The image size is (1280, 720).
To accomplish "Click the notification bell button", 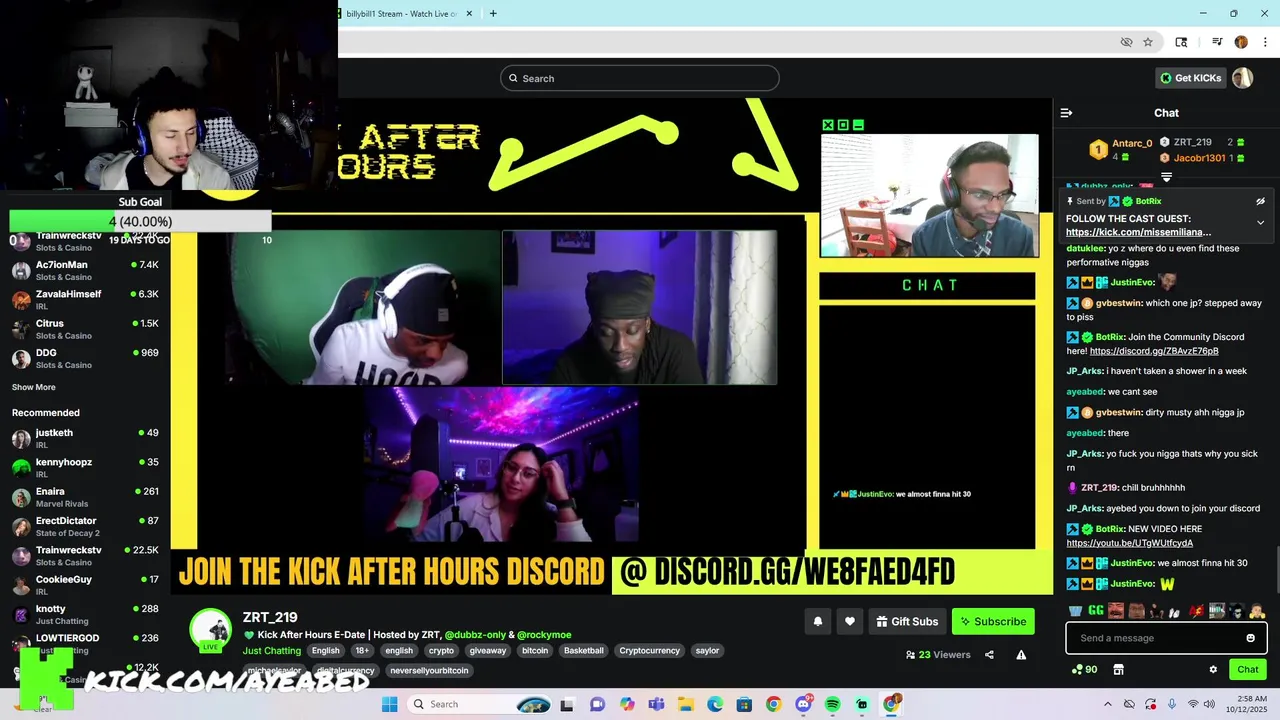I will (x=818, y=621).
